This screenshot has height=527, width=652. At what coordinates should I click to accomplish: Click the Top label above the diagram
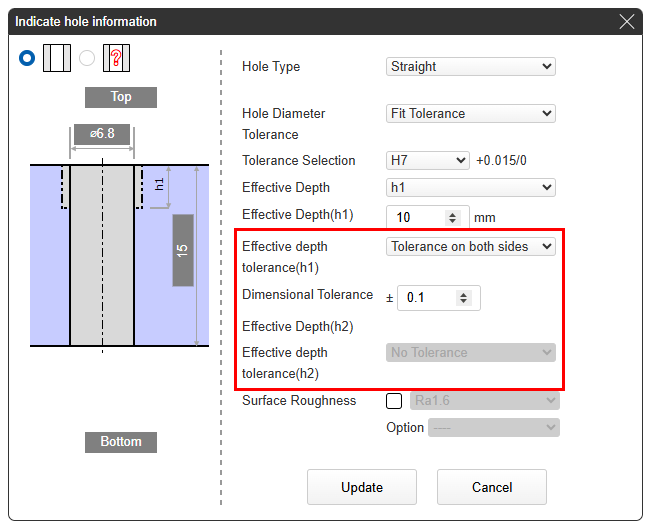(120, 97)
